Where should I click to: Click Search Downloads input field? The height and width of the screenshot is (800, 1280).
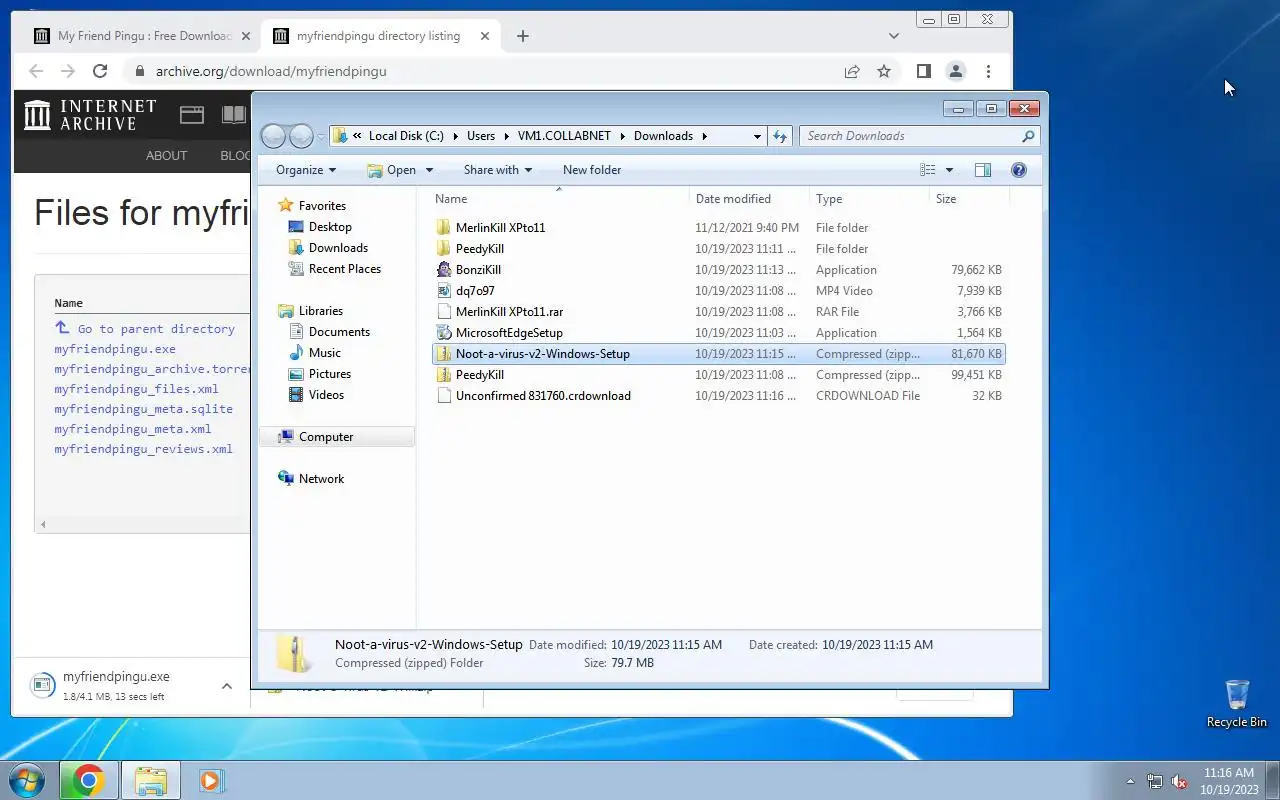tap(910, 136)
